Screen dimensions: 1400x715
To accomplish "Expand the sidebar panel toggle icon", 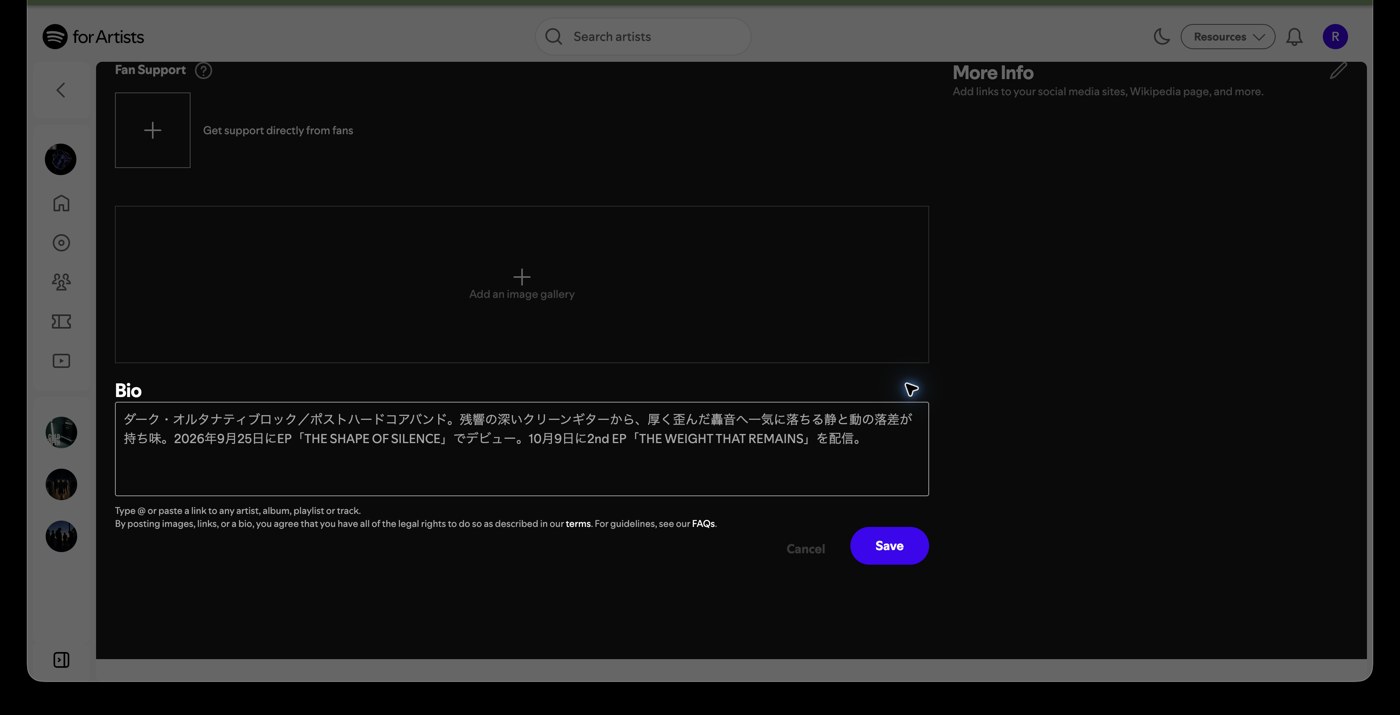I will coord(61,660).
